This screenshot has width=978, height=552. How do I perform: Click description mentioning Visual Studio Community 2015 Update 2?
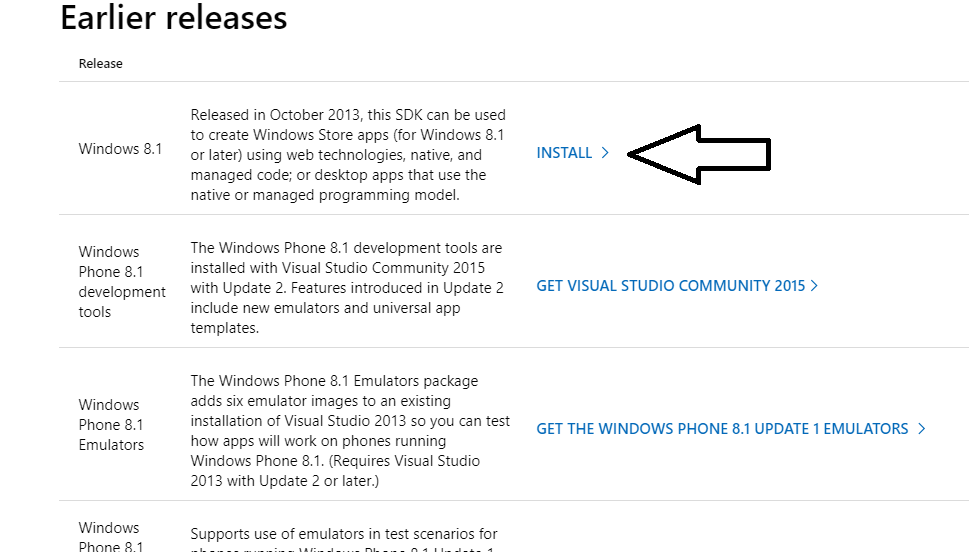347,288
